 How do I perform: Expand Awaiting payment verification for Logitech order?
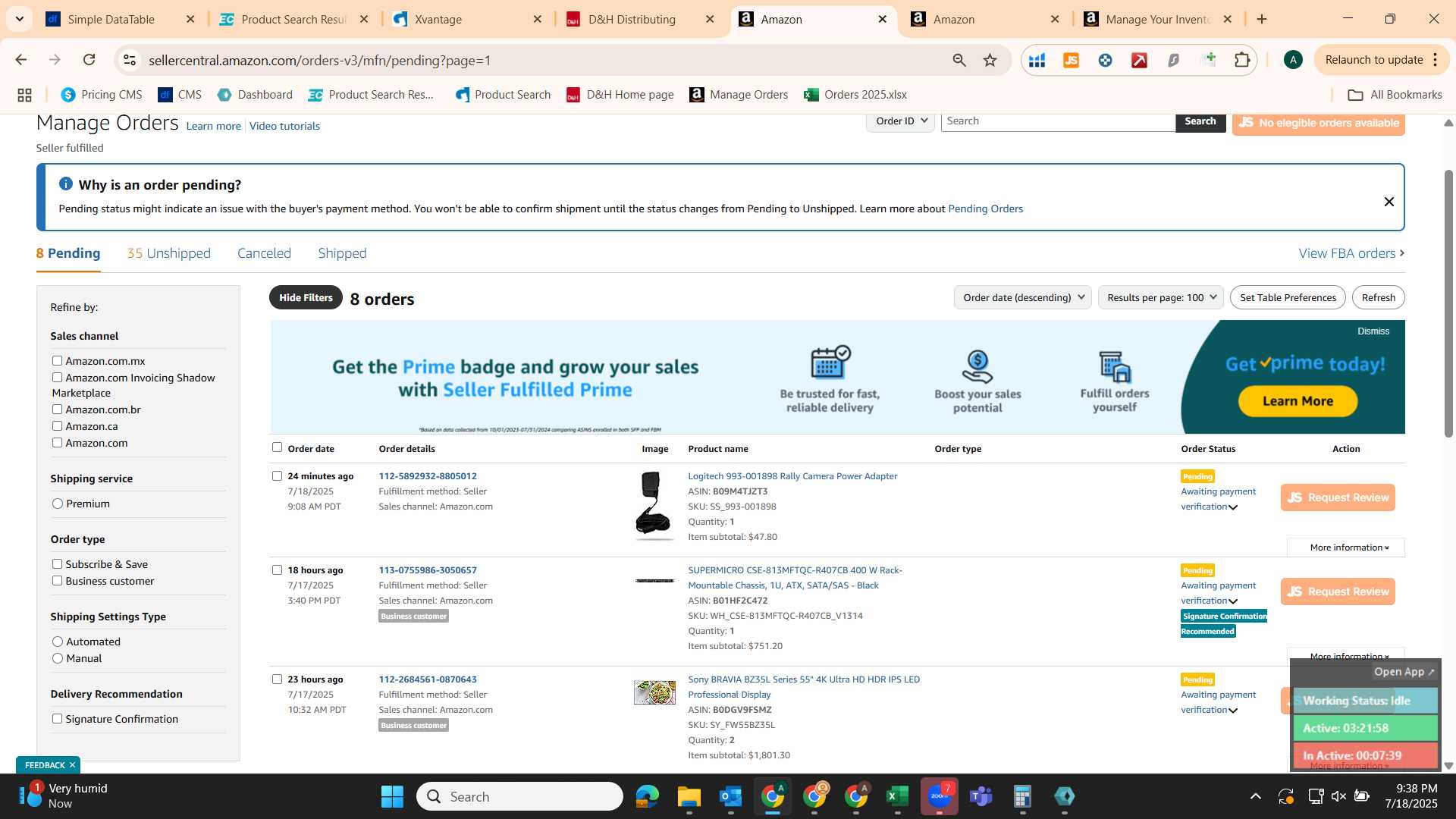pyautogui.click(x=1233, y=507)
